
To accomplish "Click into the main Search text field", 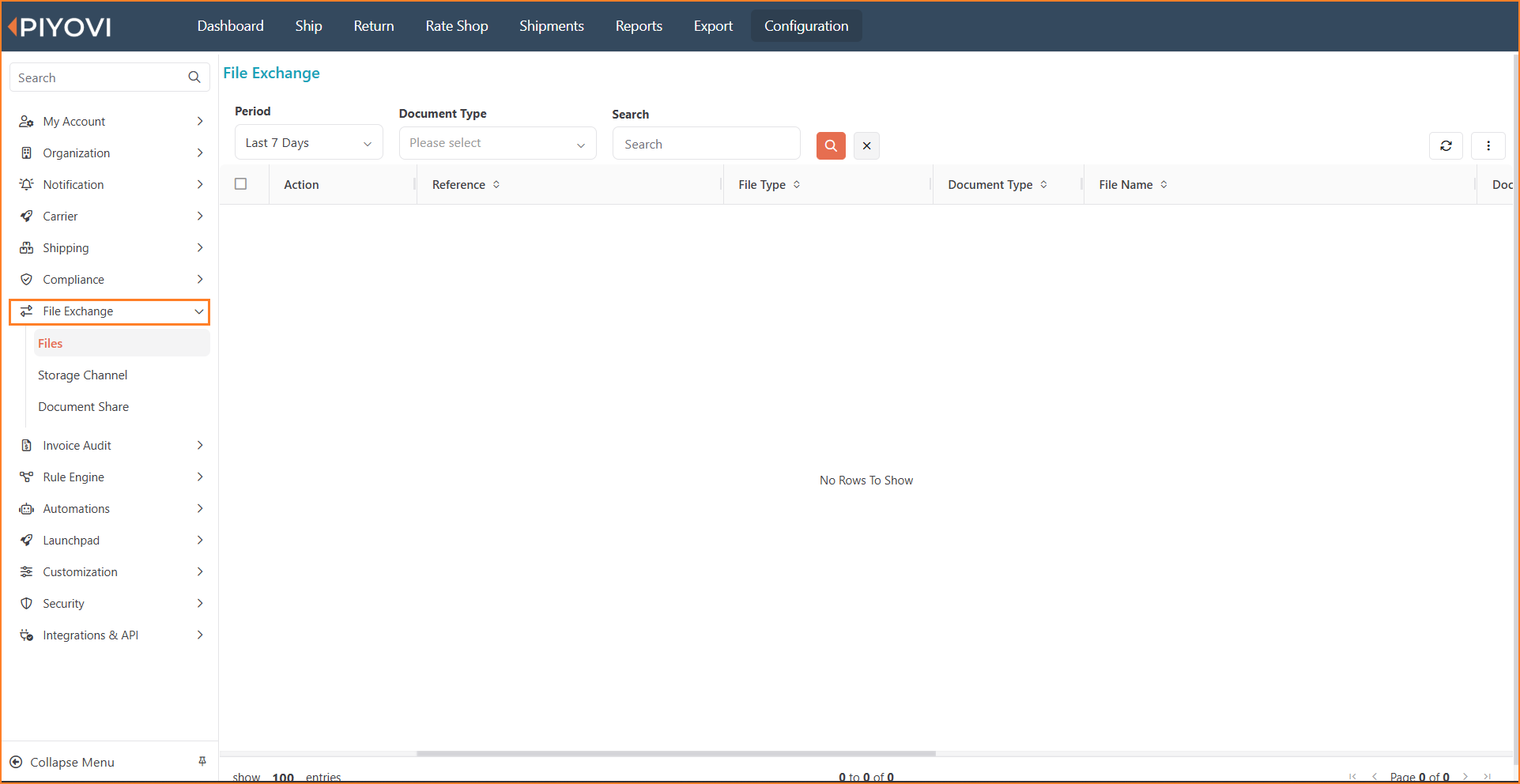I will 707,144.
